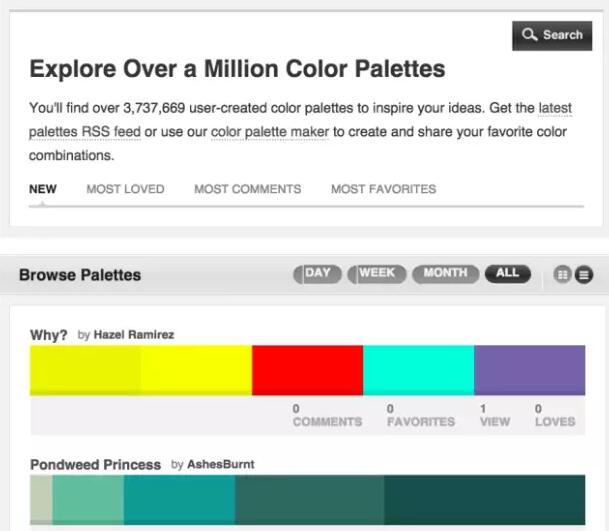This screenshot has width=609, height=531.
Task: Switch to MOST FAVORITES tab
Action: (x=383, y=189)
